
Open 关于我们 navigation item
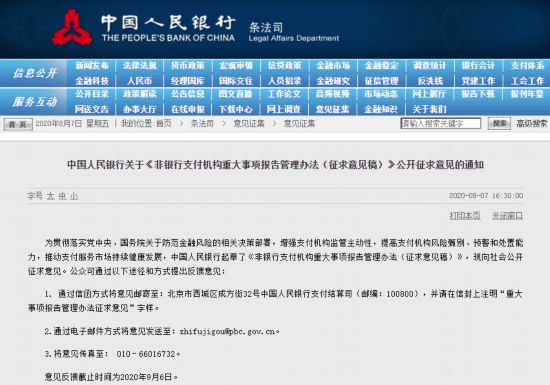[429, 109]
